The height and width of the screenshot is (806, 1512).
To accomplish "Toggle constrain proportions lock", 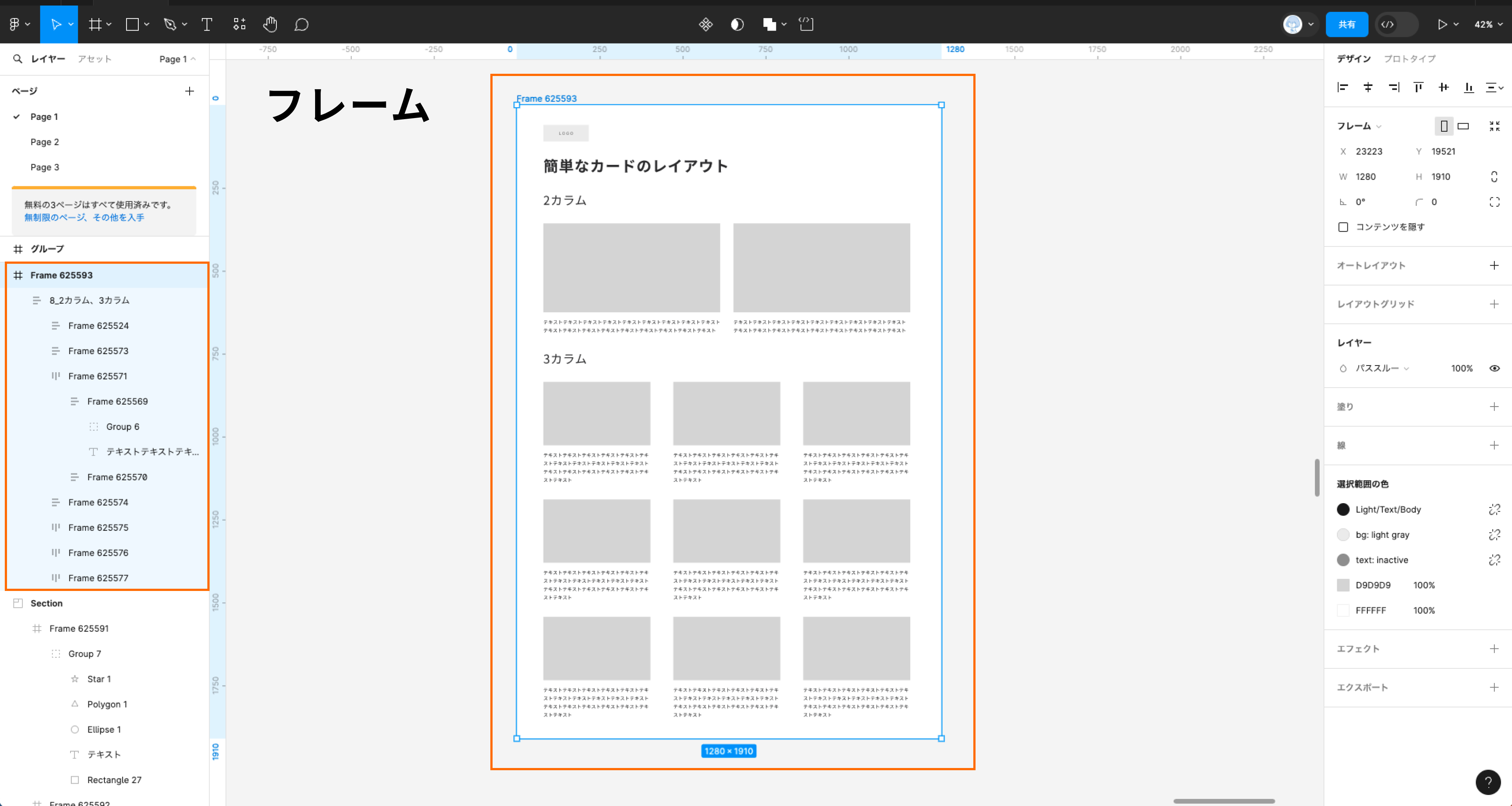I will 1494,177.
